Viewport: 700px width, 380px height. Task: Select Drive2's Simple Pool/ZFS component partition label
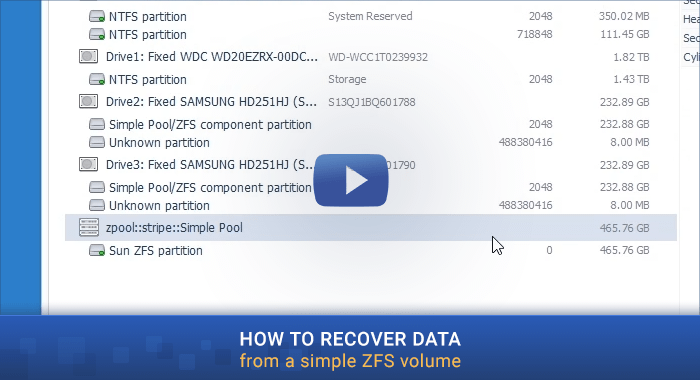click(x=210, y=125)
